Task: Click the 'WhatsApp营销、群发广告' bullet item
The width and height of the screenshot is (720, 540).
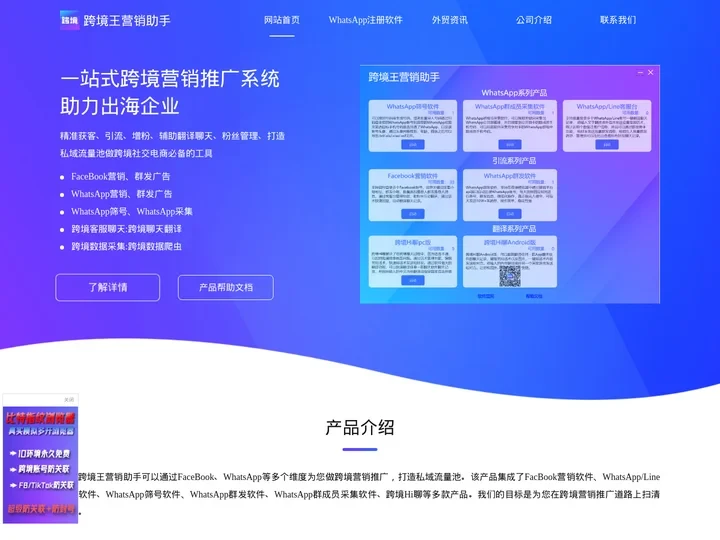Action: (121, 194)
